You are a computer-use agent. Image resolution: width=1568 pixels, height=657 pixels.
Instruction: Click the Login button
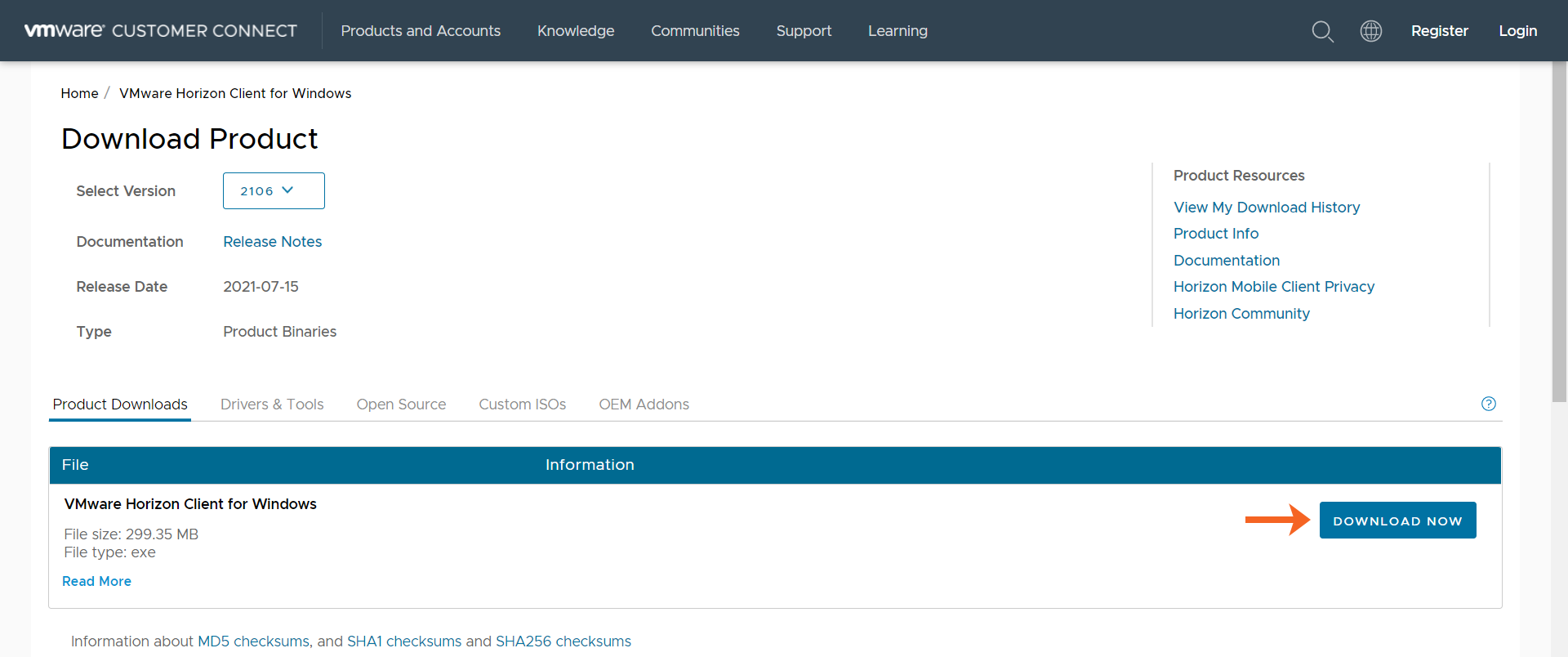(1517, 31)
